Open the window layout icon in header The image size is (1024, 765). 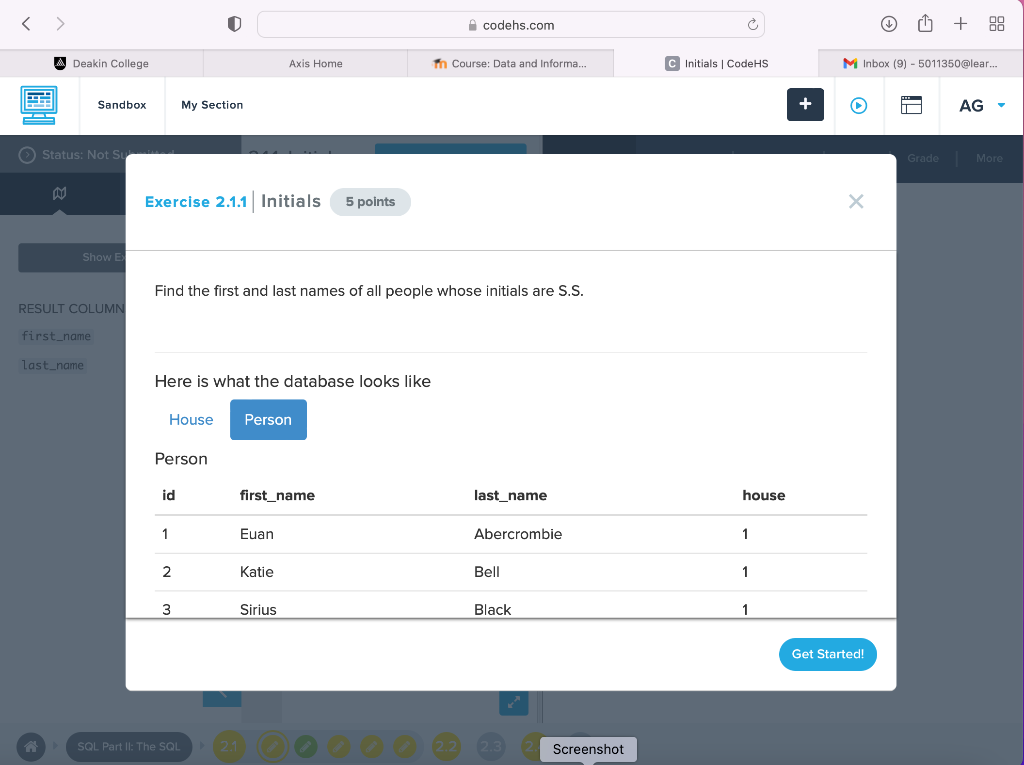click(911, 105)
